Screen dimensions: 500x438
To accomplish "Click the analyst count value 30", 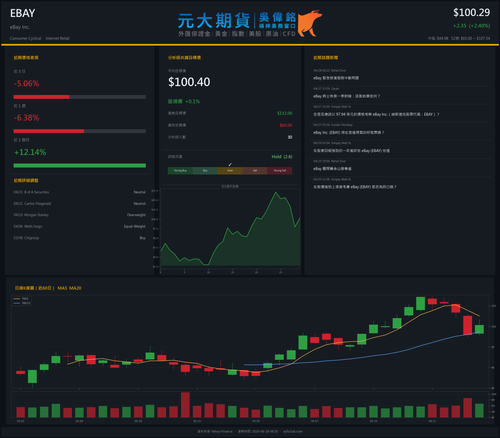I will pyautogui.click(x=290, y=137).
